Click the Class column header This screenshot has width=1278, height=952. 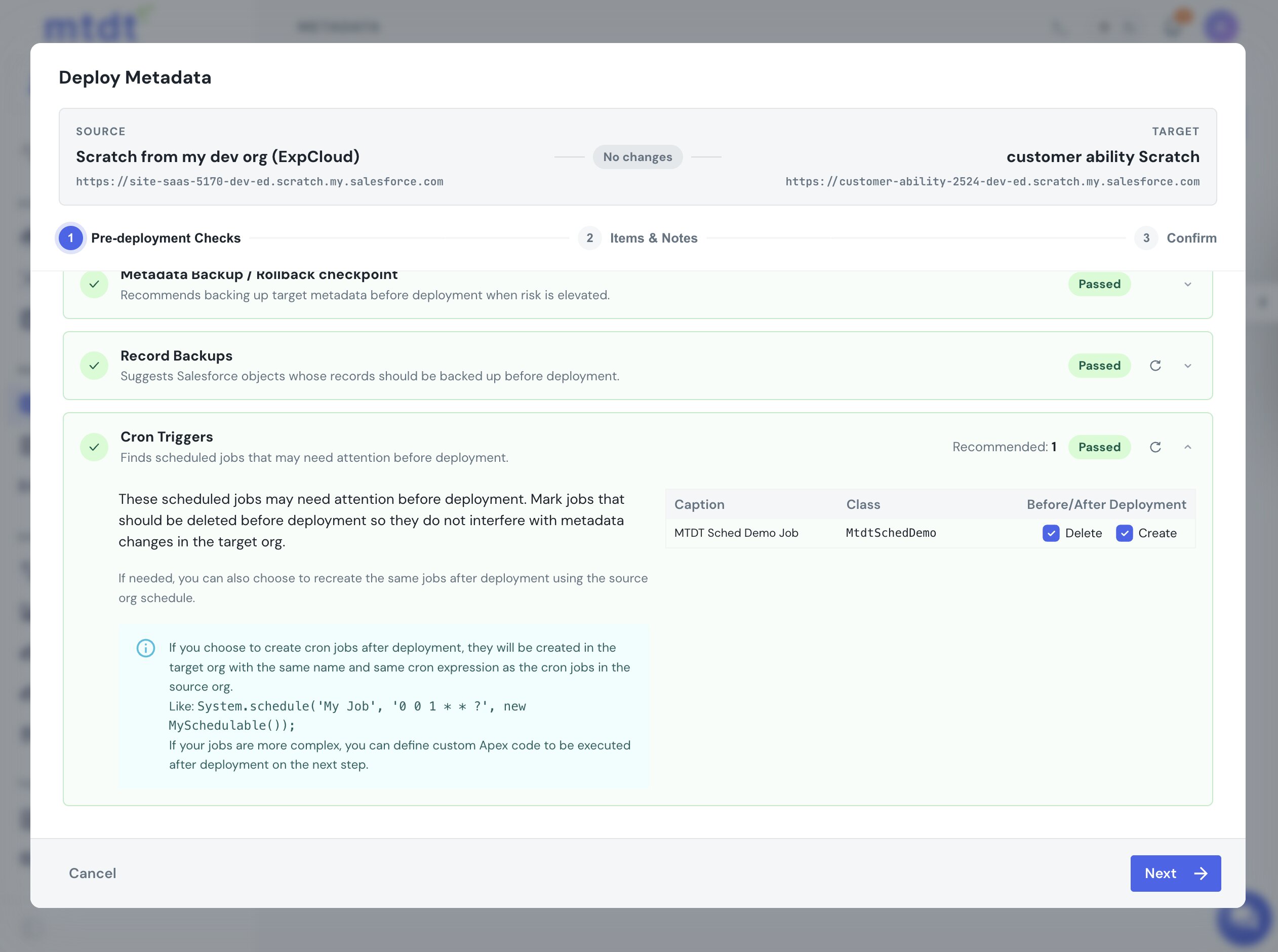[863, 504]
